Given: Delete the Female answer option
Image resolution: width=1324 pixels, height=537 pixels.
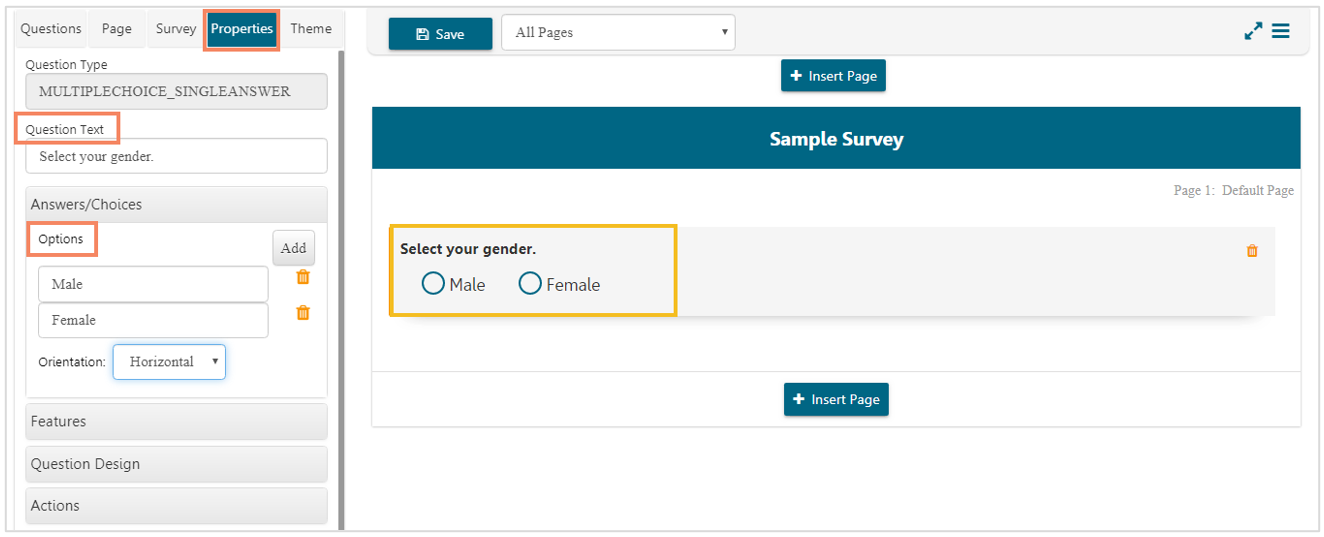Looking at the screenshot, I should coord(303,313).
